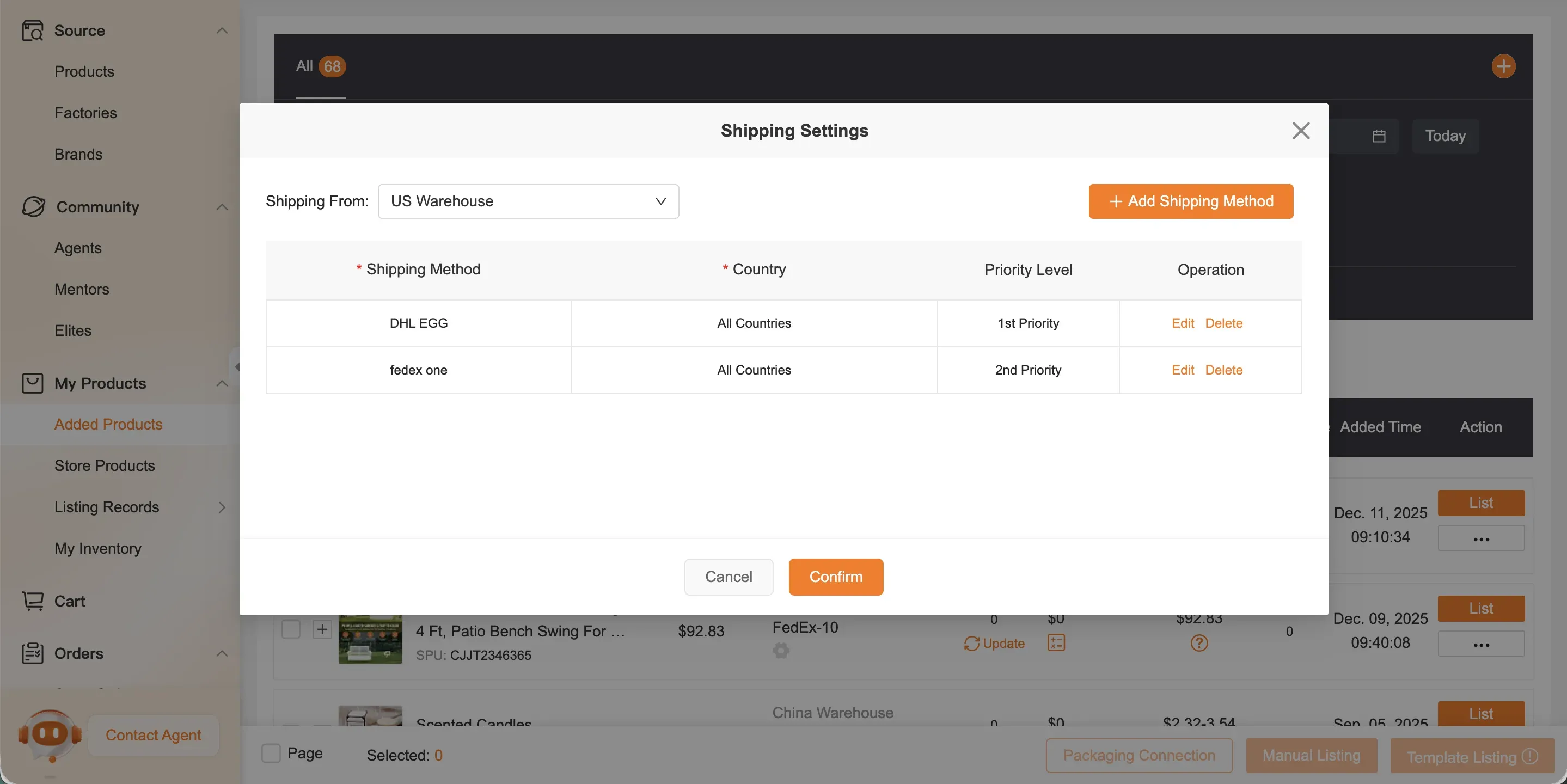Click the Update refresh icon
The image size is (1567, 784).
(x=971, y=644)
